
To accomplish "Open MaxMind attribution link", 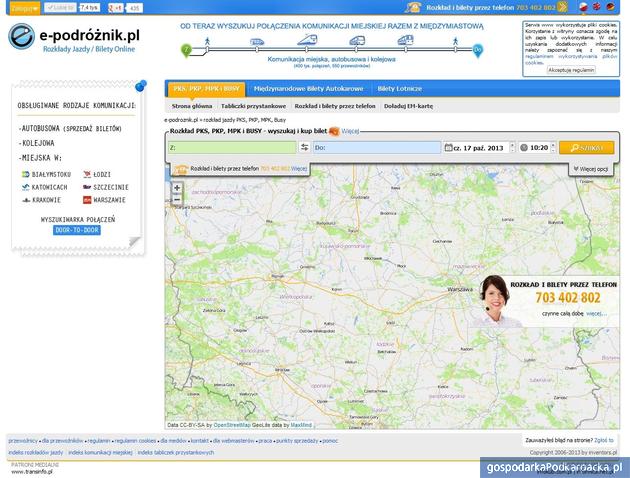I will pyautogui.click(x=301, y=425).
